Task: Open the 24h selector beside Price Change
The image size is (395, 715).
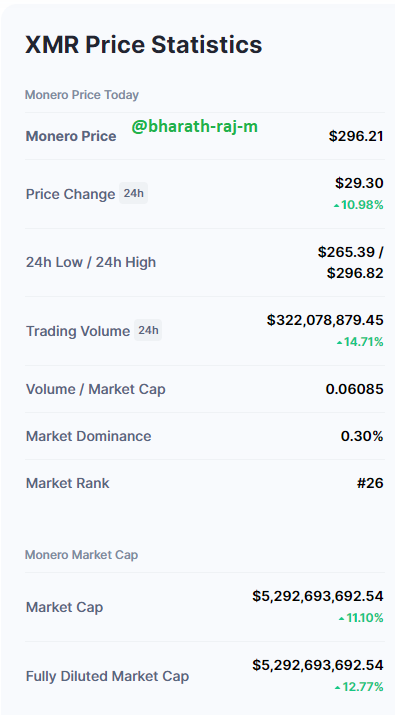Action: point(133,193)
